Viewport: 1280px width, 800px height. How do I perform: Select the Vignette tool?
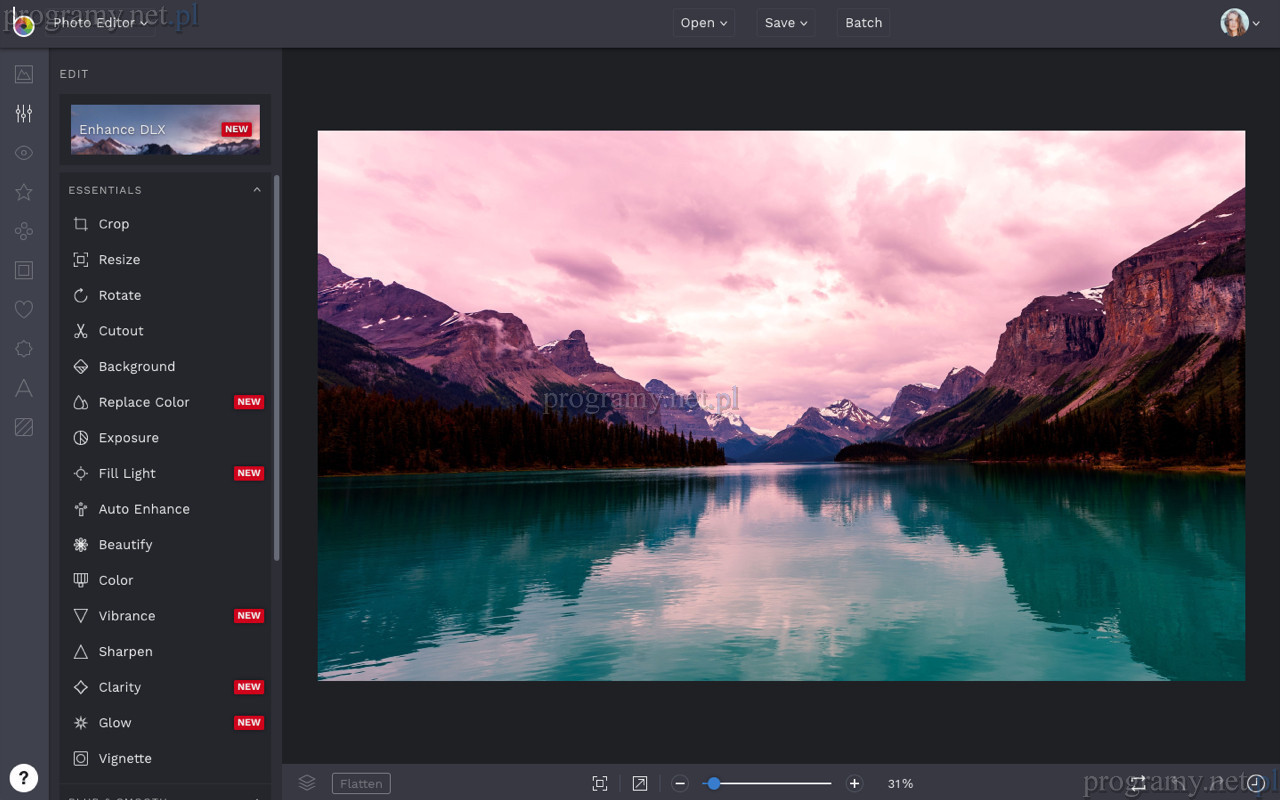(125, 758)
